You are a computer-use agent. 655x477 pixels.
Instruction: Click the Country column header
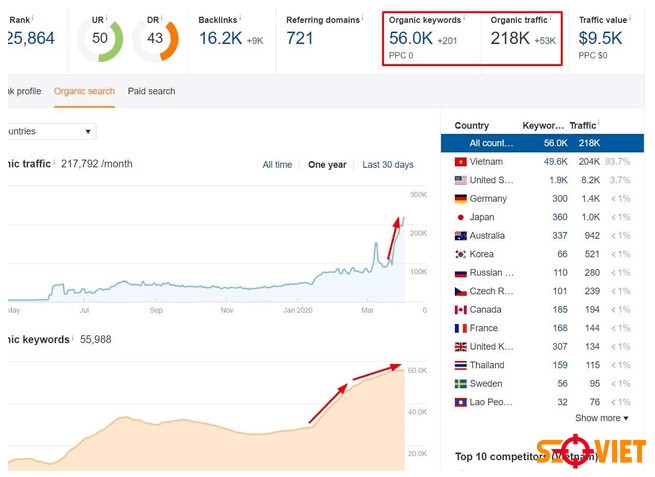472,125
